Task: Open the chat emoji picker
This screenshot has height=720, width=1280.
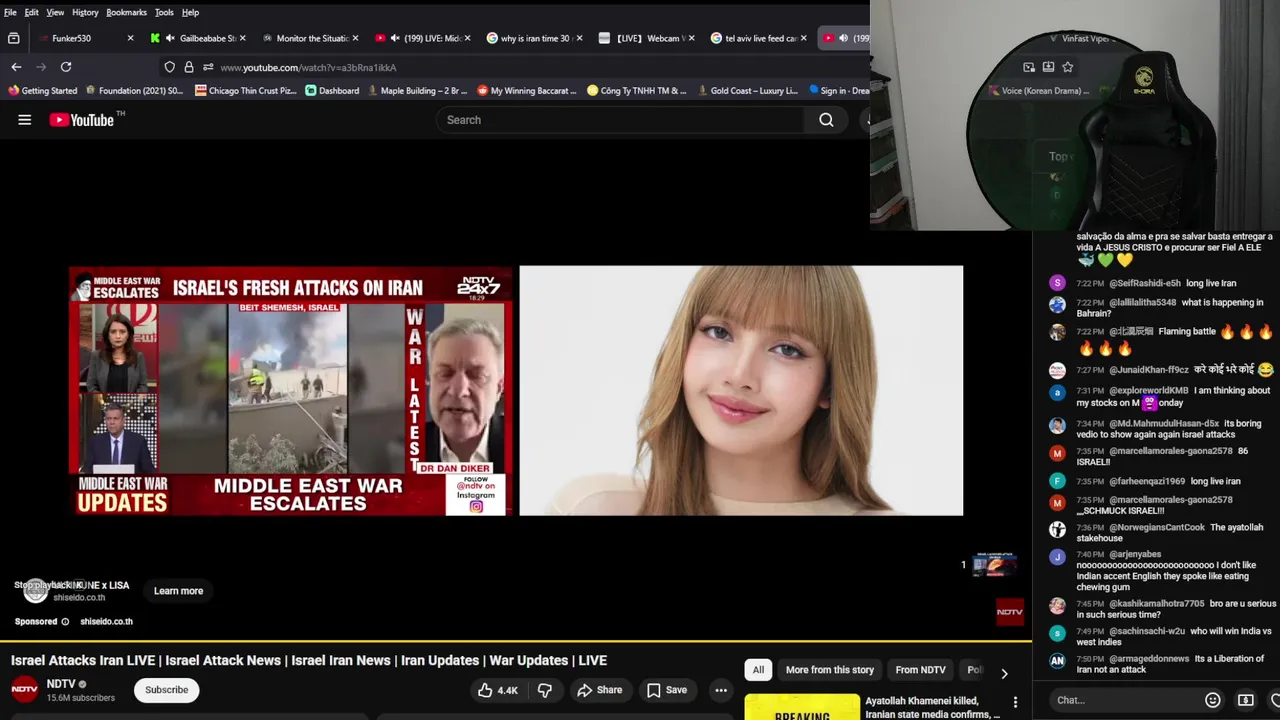Action: click(1213, 700)
